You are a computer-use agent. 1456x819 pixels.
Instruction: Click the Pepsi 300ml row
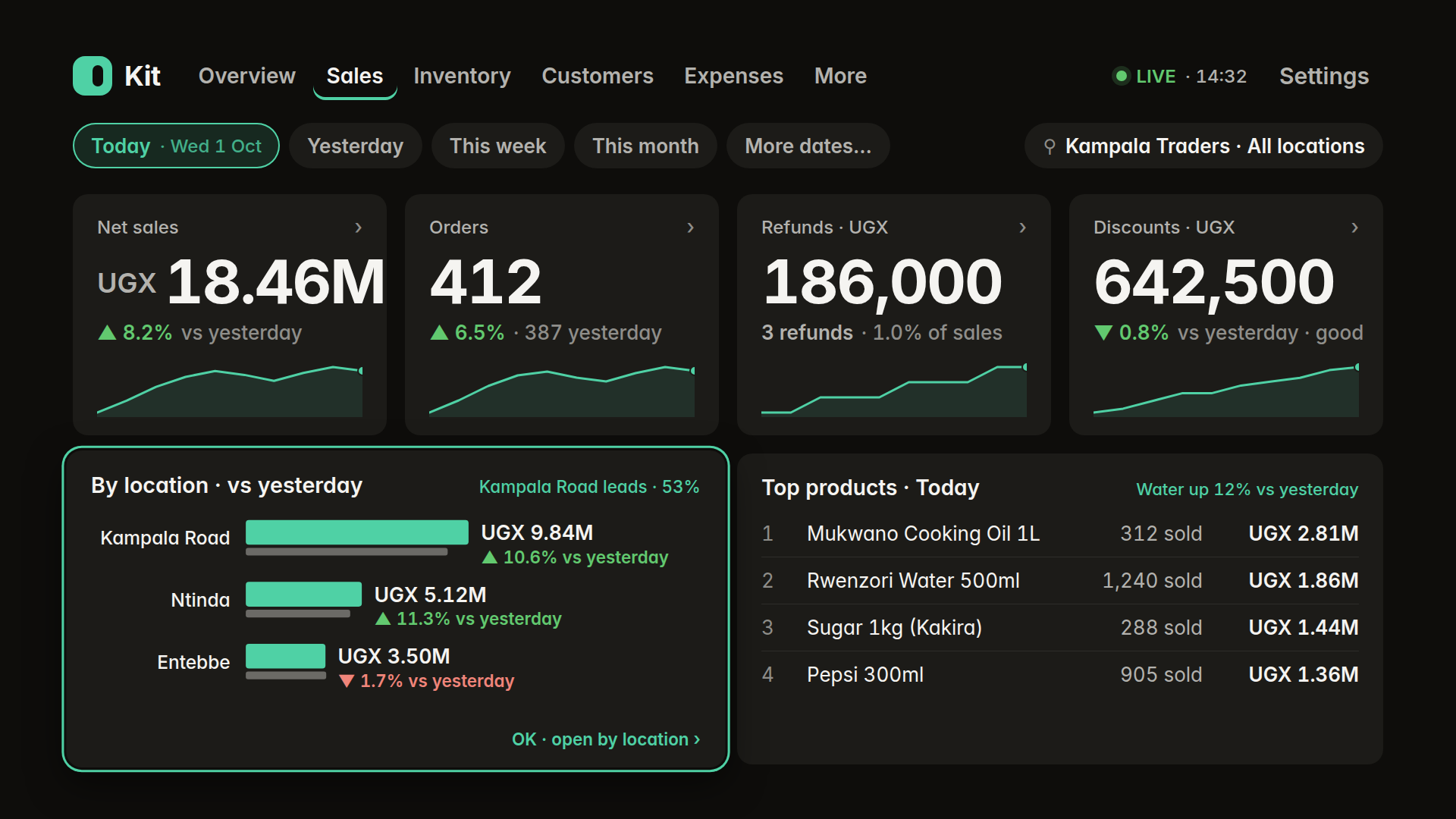point(1060,675)
